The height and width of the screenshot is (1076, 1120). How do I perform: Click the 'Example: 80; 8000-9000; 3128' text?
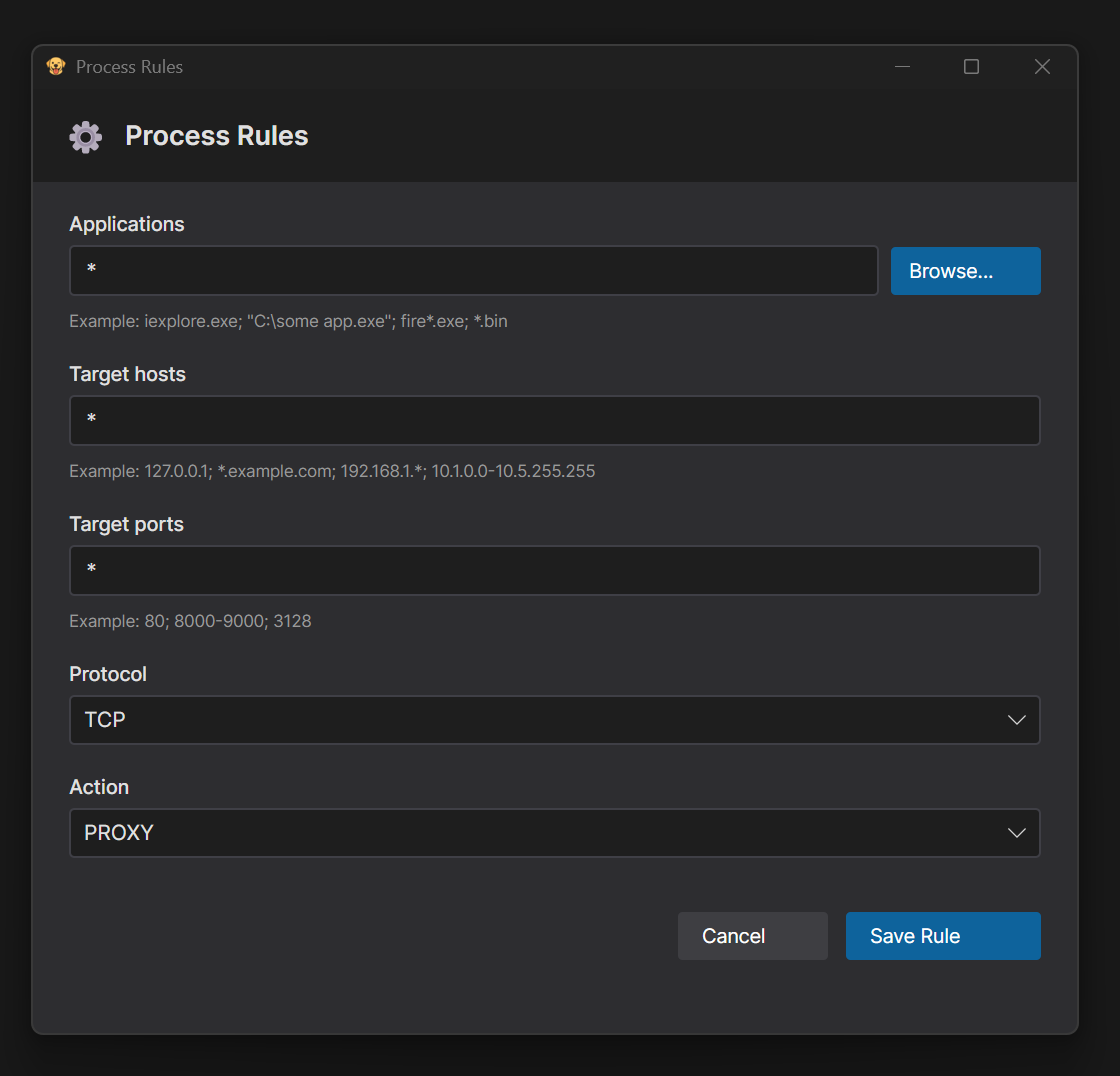(190, 622)
